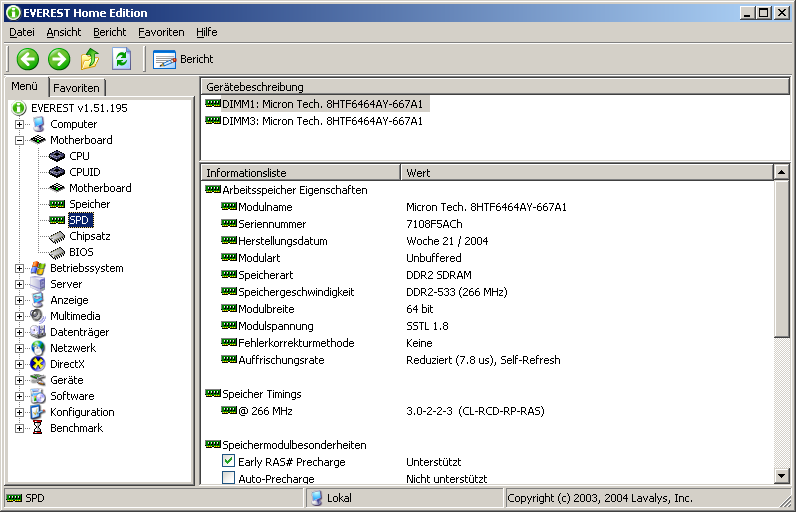This screenshot has height=512, width=796.
Task: Toggle the Early RAS# Precharge checkbox
Action: (228, 461)
